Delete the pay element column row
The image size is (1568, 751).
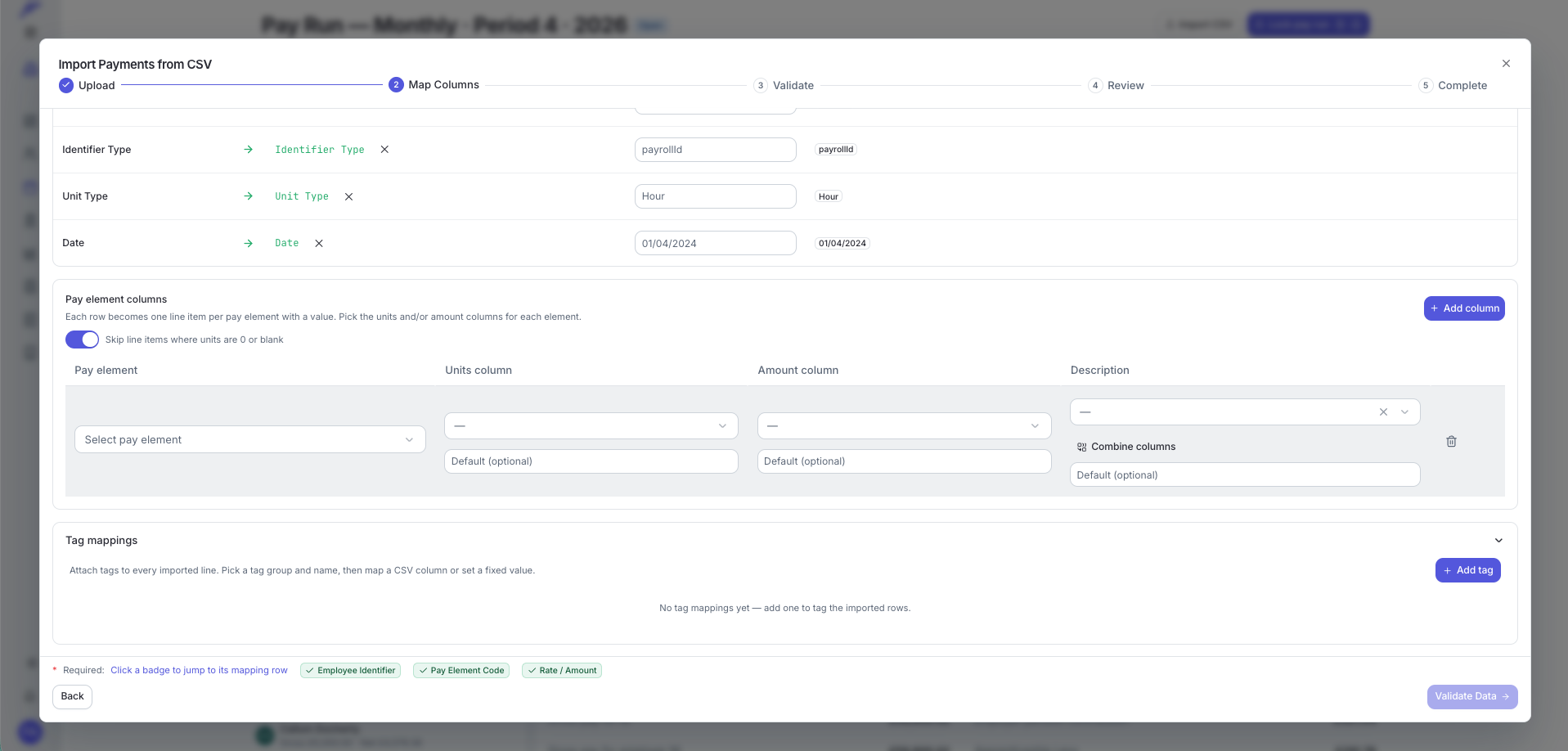1451,442
